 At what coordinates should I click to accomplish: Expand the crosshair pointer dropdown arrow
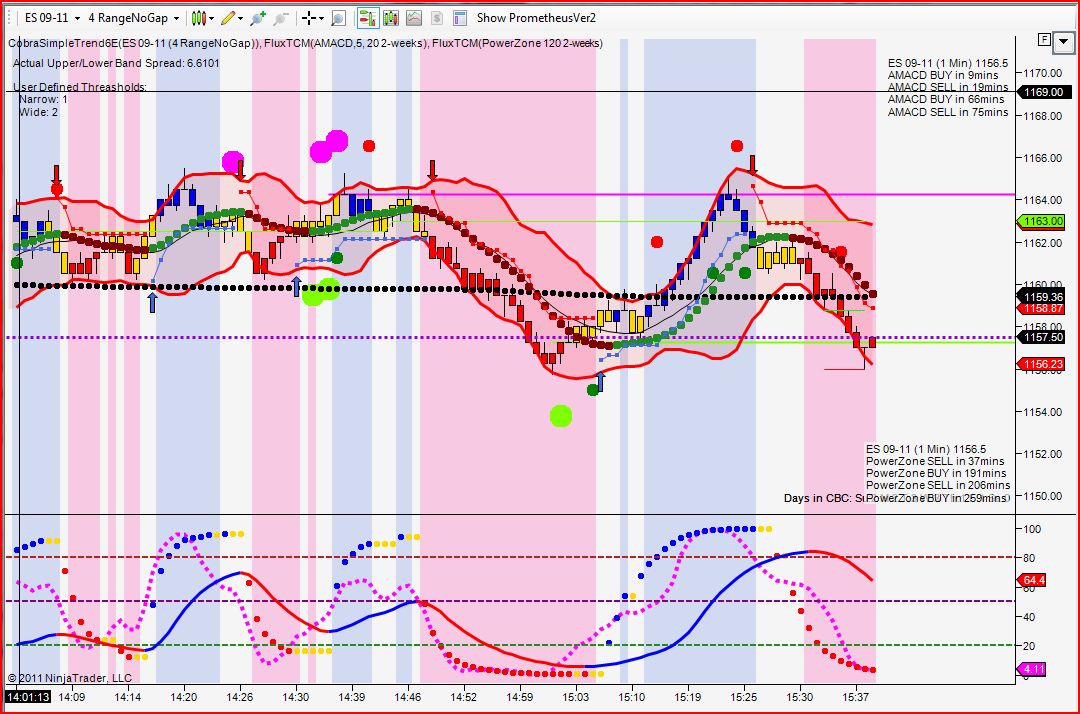coord(322,19)
